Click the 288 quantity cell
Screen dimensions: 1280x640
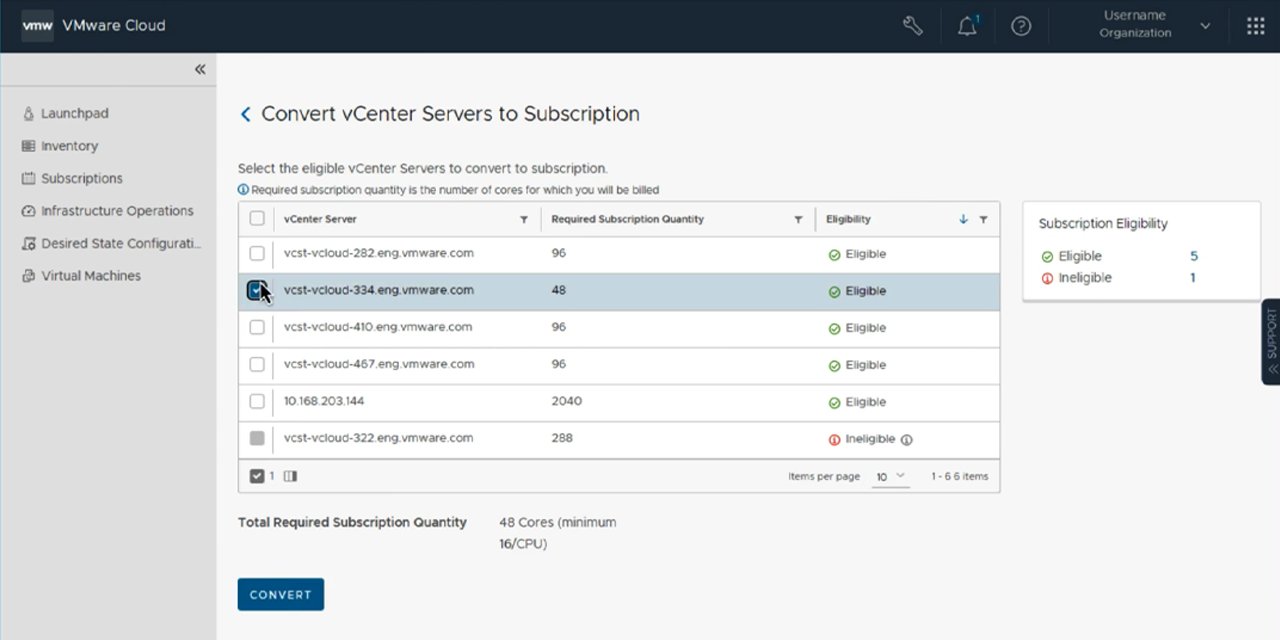point(562,438)
